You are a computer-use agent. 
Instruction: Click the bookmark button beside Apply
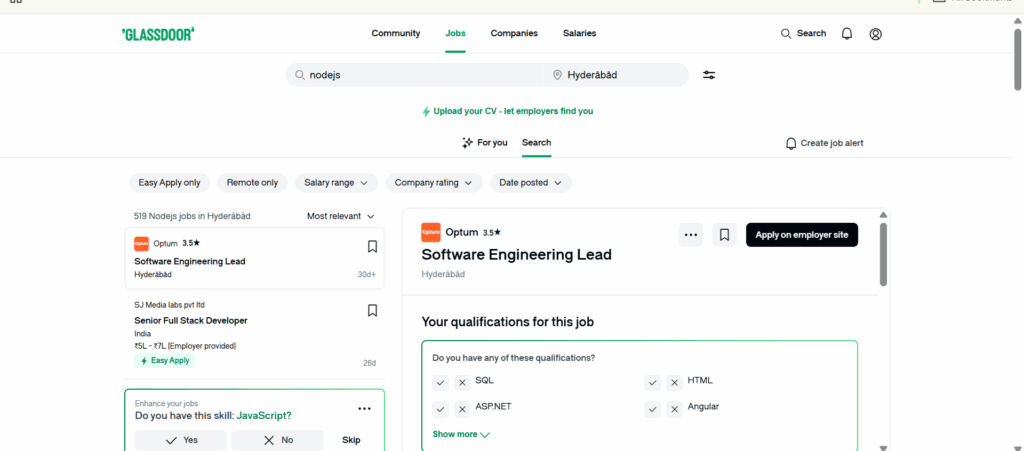(x=725, y=235)
